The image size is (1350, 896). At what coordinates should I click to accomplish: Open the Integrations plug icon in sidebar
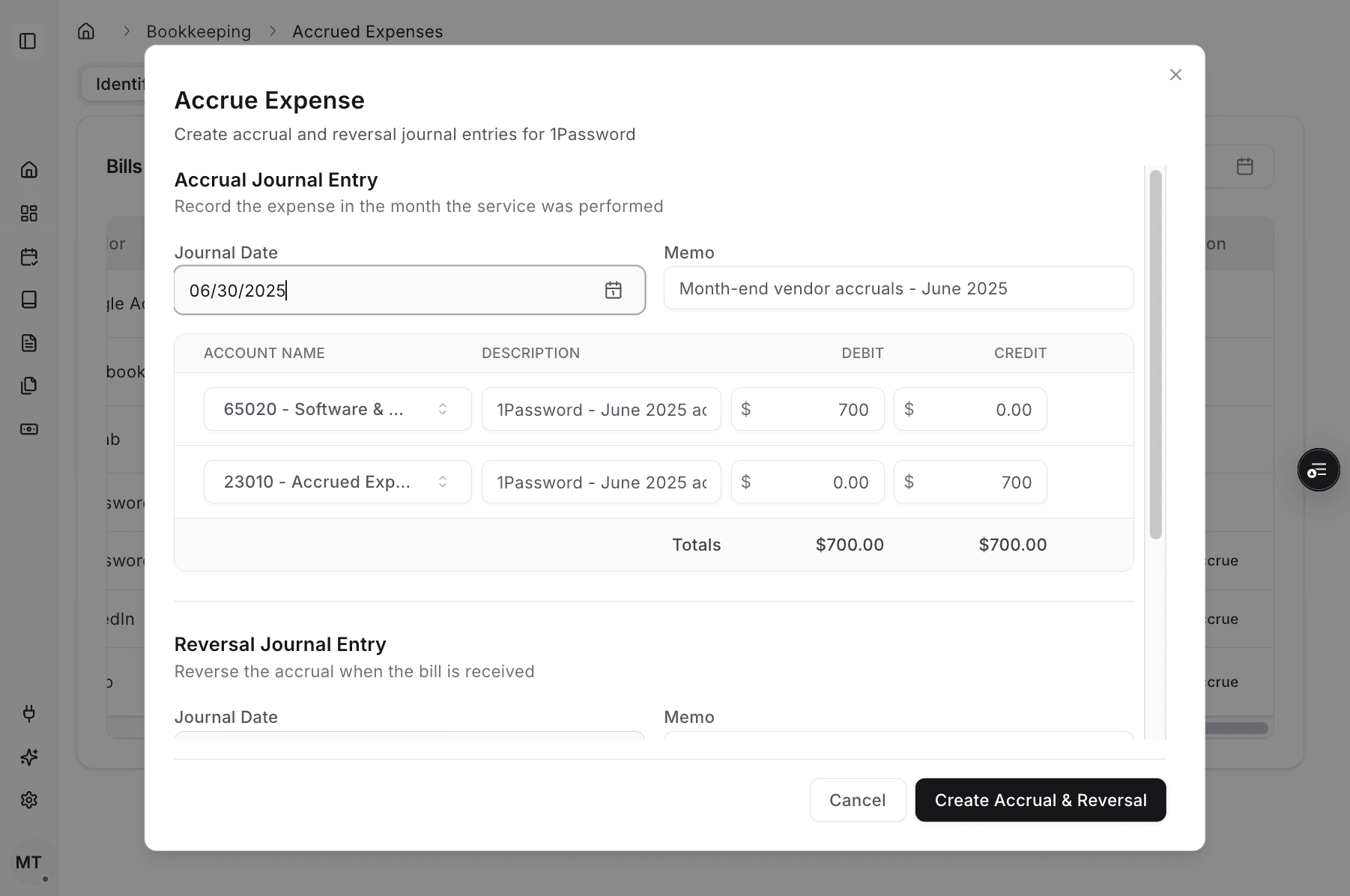[29, 713]
